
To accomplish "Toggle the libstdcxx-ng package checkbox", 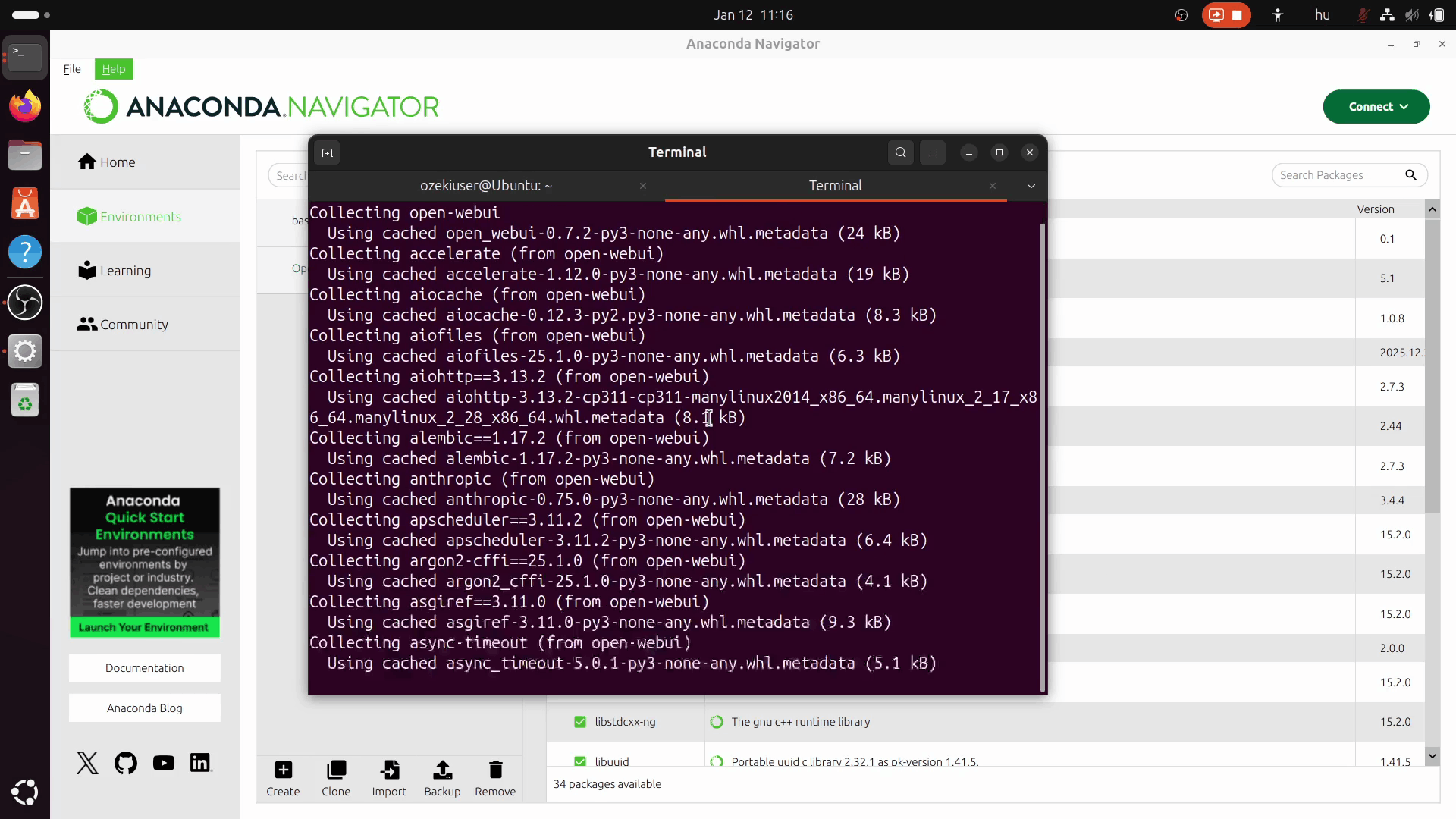I will point(580,722).
